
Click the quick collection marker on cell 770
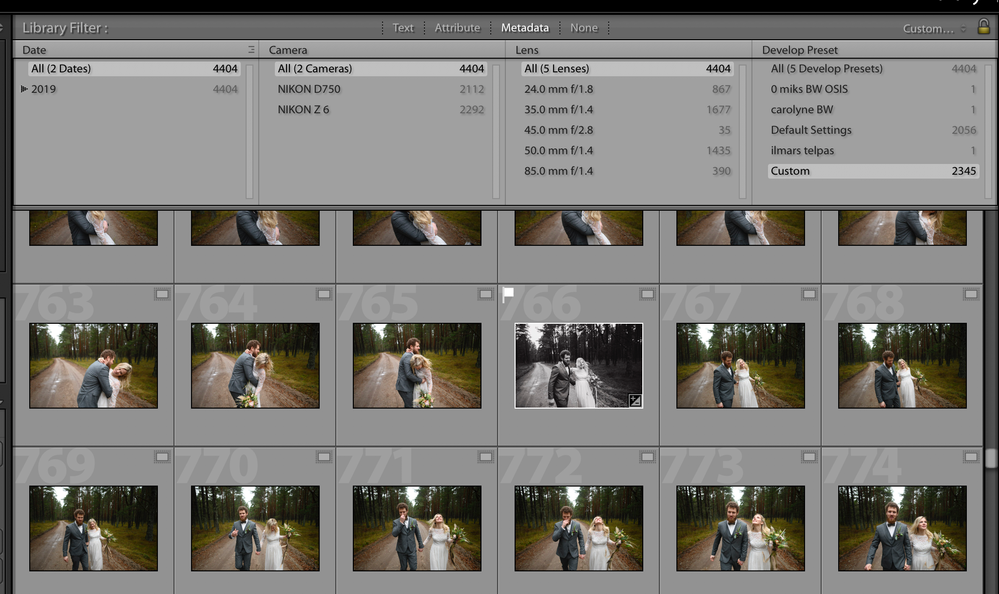coord(324,456)
